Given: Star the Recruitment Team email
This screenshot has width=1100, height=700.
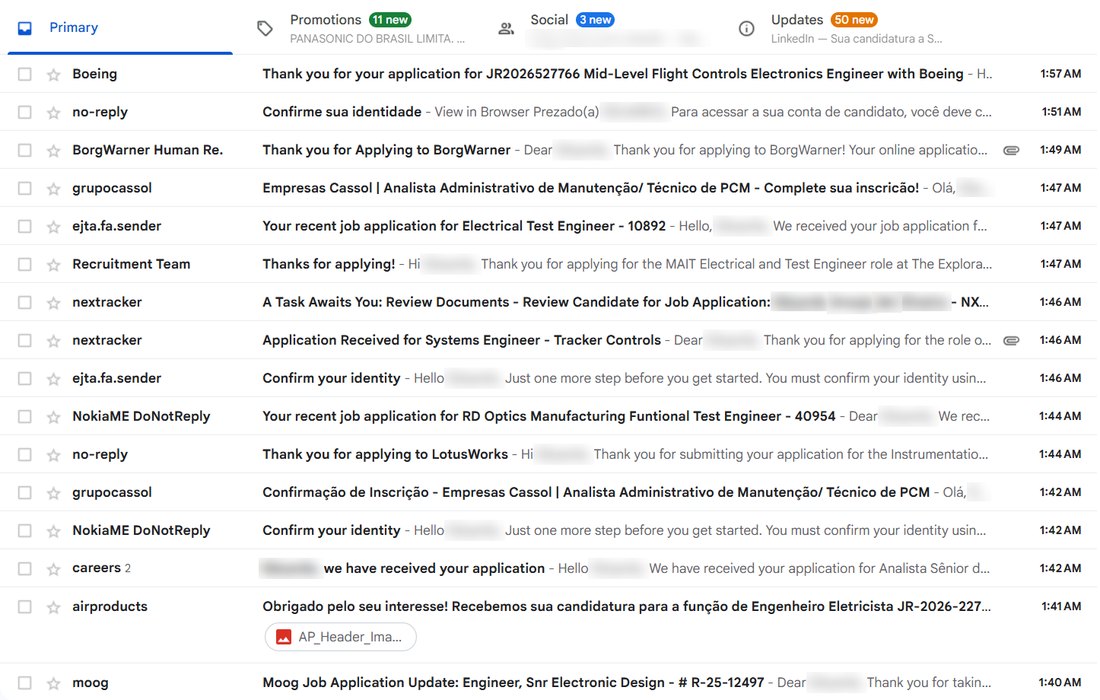Looking at the screenshot, I should click(53, 264).
